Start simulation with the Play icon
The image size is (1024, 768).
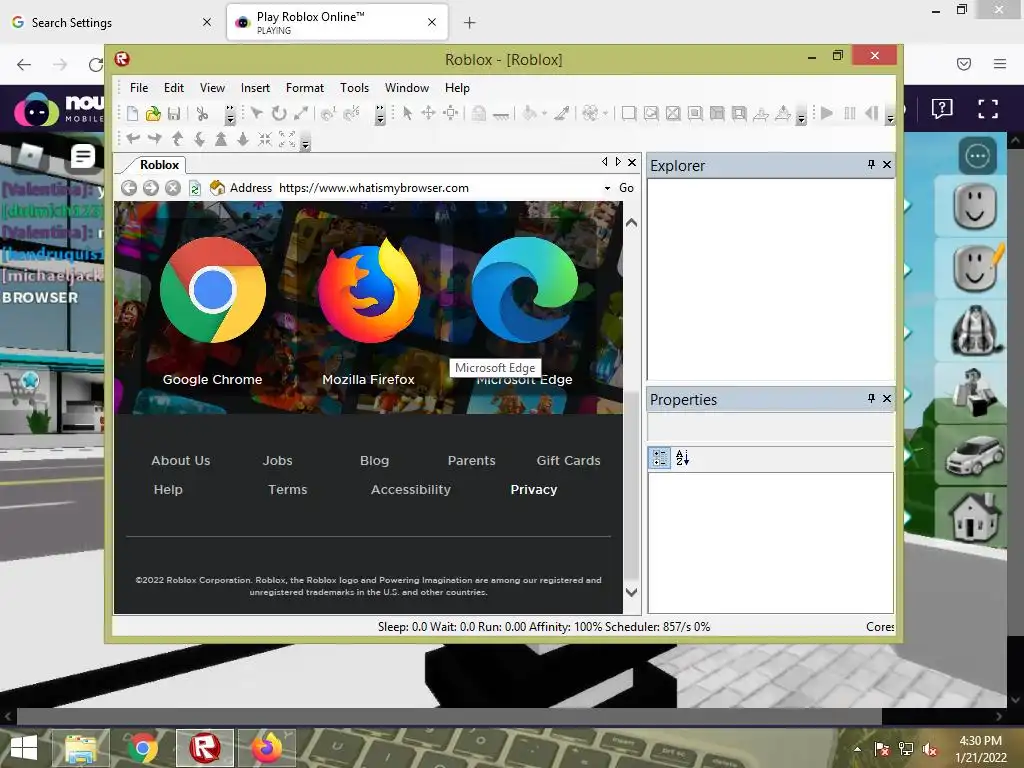(827, 113)
